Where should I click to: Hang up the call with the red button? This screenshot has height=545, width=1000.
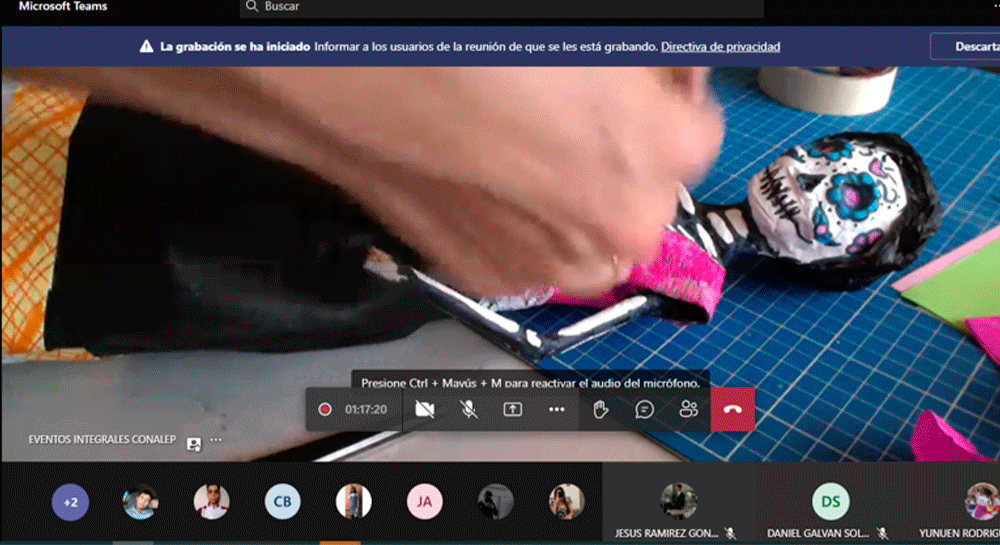coord(732,409)
